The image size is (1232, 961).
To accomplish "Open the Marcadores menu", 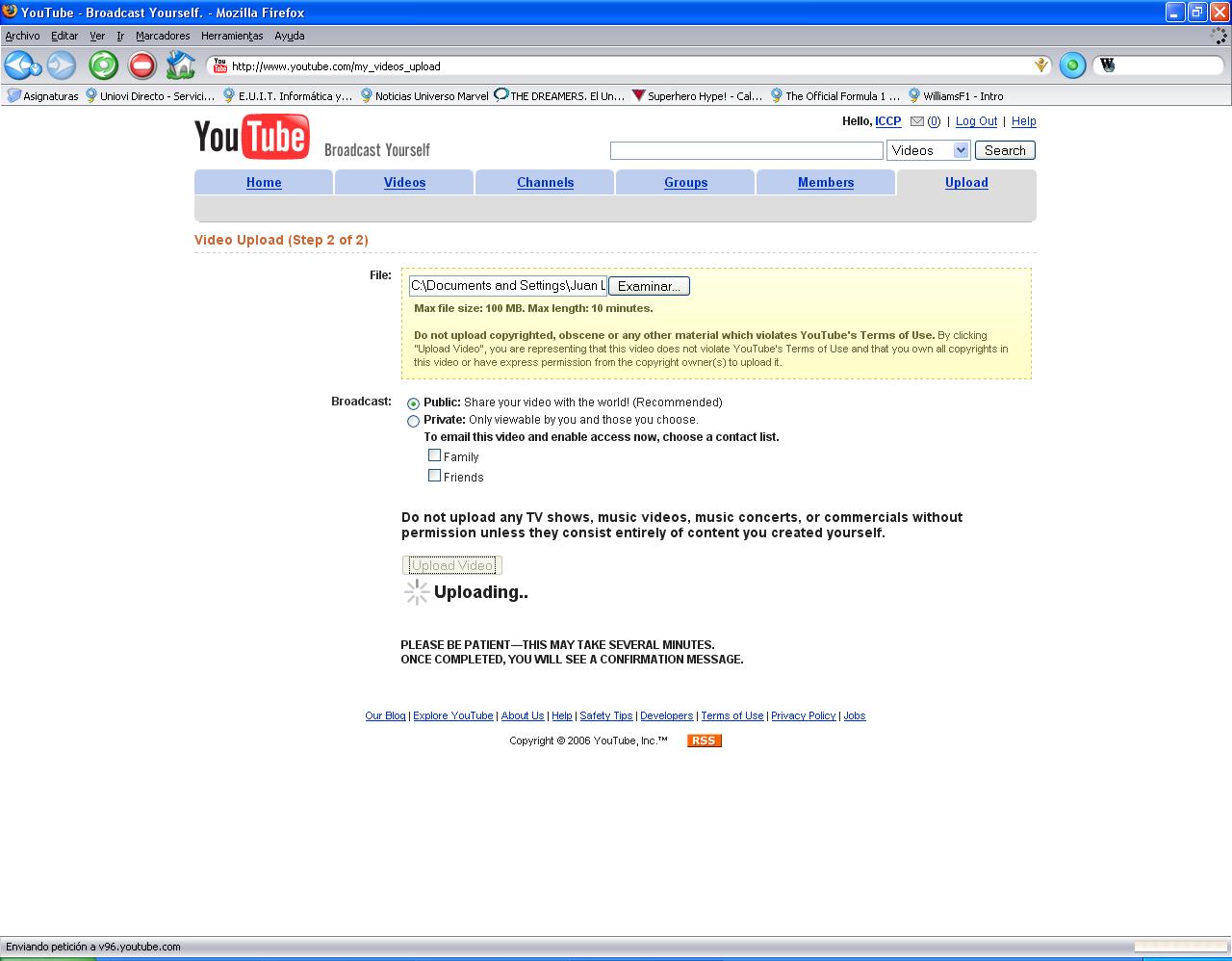I will [163, 36].
